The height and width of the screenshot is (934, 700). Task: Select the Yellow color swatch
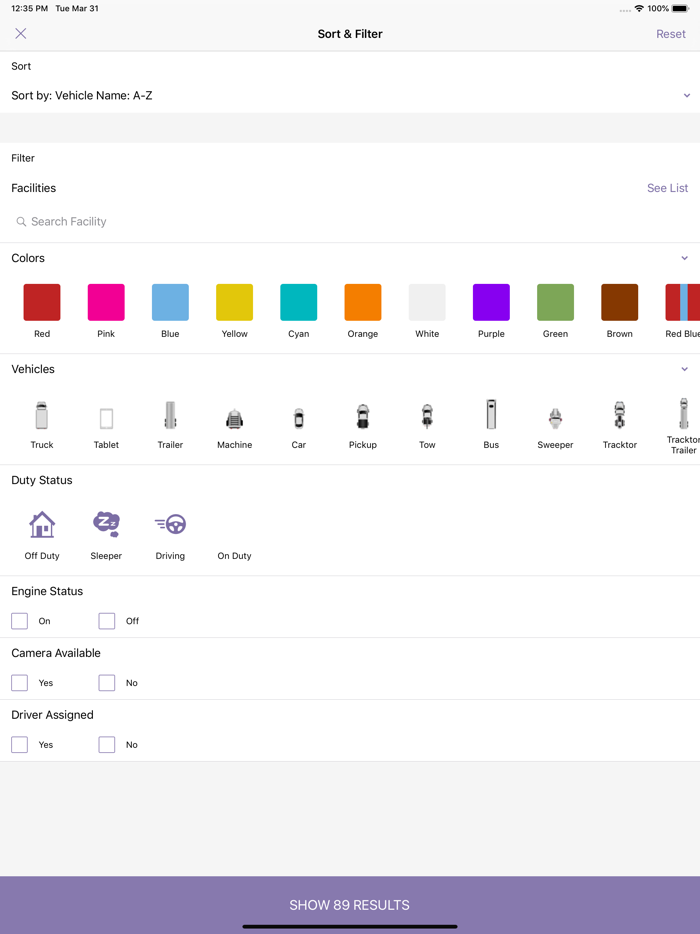click(x=235, y=303)
